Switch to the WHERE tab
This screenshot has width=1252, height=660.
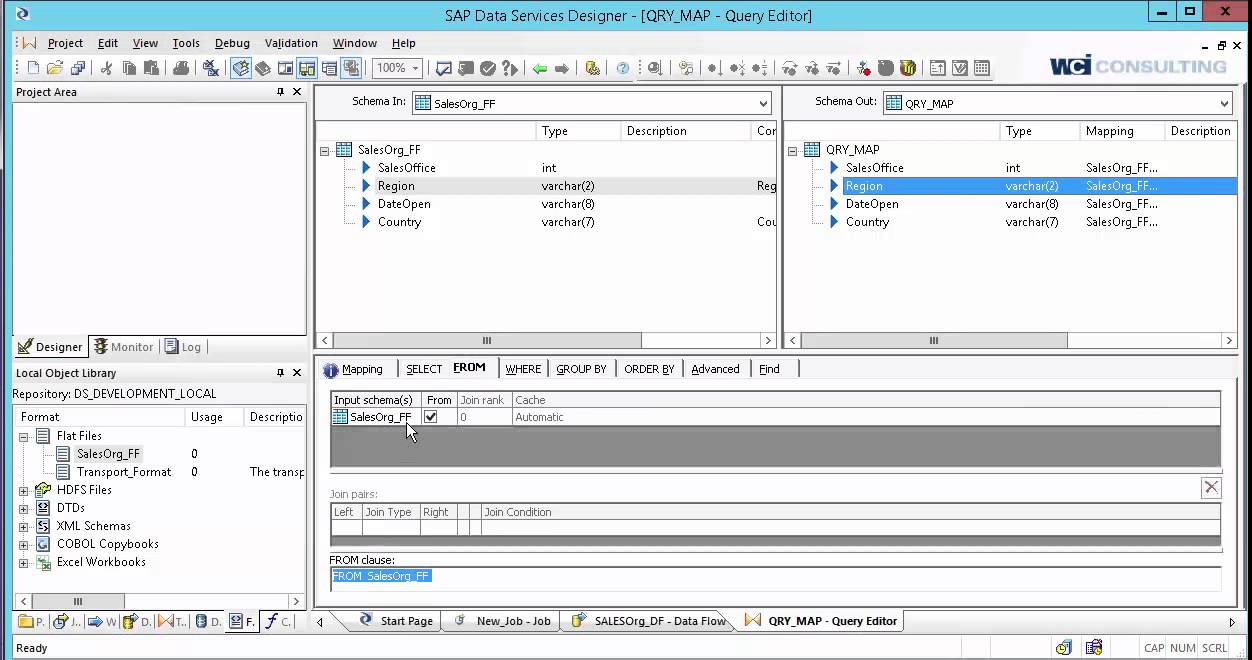click(523, 369)
